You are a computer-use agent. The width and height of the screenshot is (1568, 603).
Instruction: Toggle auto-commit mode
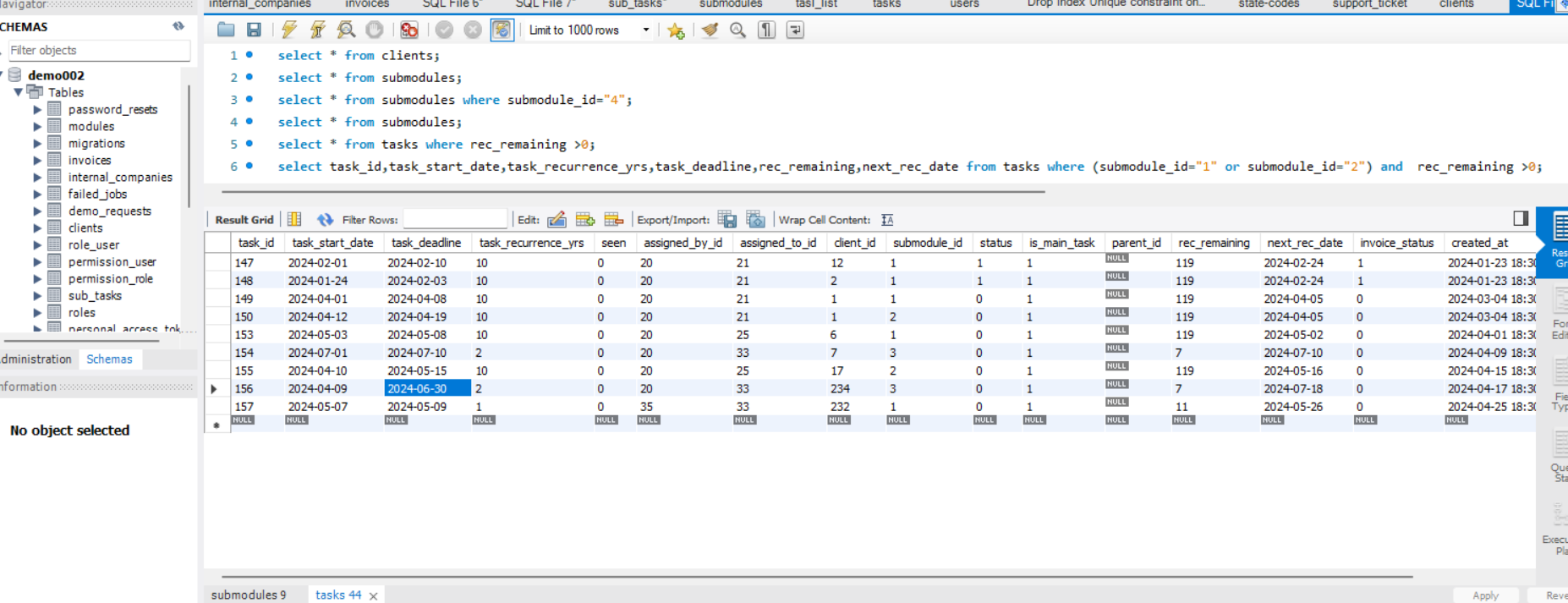pos(502,30)
